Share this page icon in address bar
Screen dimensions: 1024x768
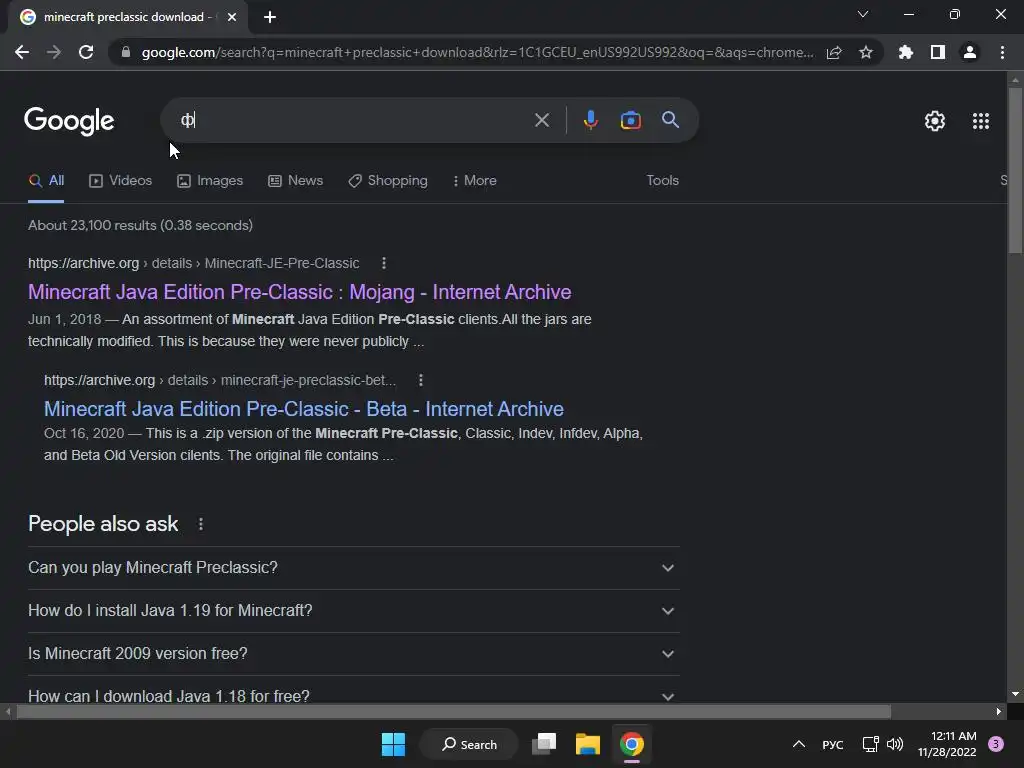pos(834,53)
